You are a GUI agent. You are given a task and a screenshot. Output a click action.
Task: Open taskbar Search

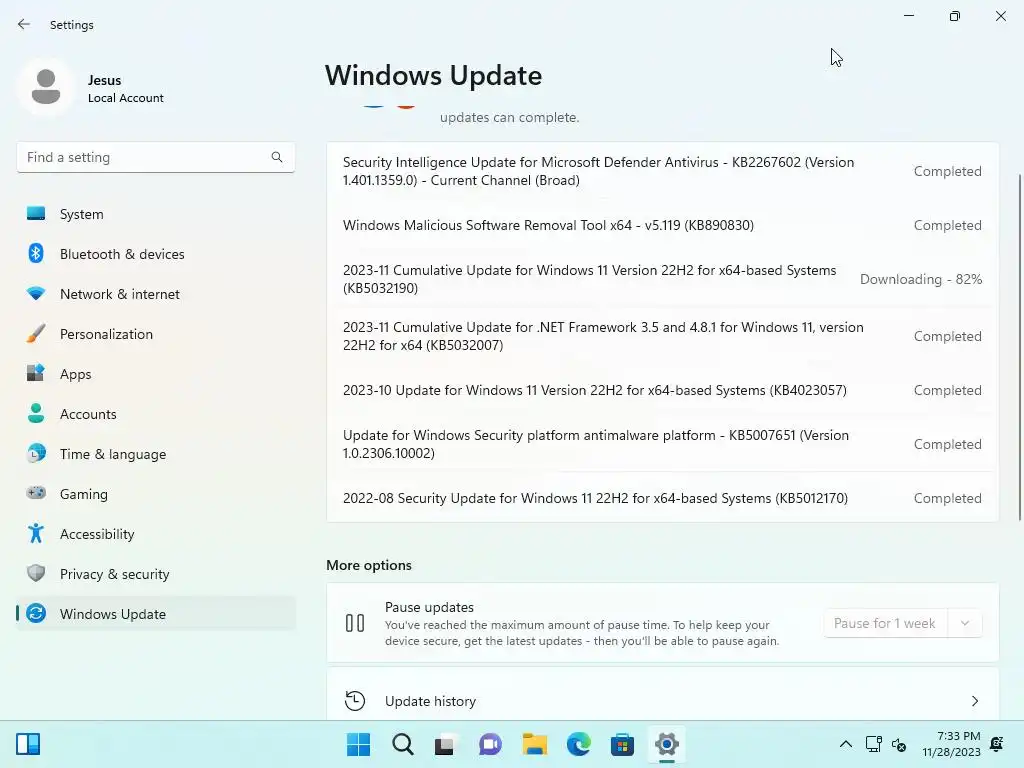tap(402, 744)
